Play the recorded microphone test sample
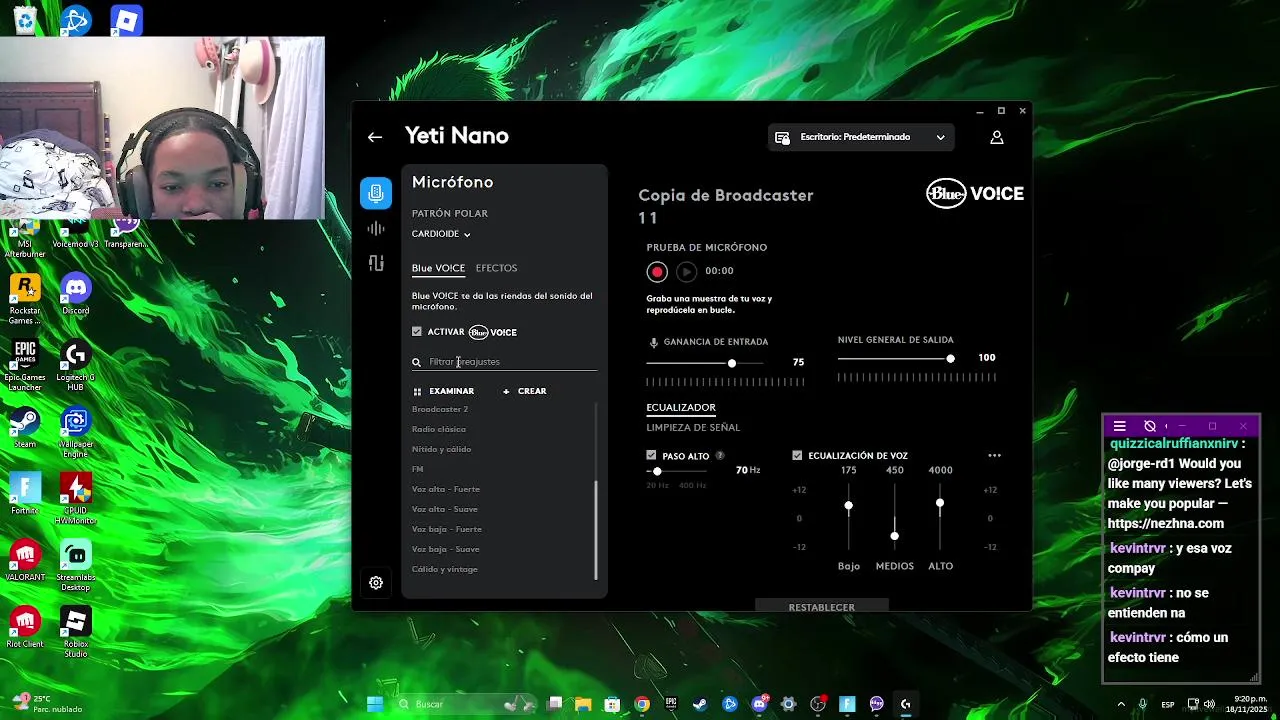Viewport: 1280px width, 720px height. coord(686,271)
